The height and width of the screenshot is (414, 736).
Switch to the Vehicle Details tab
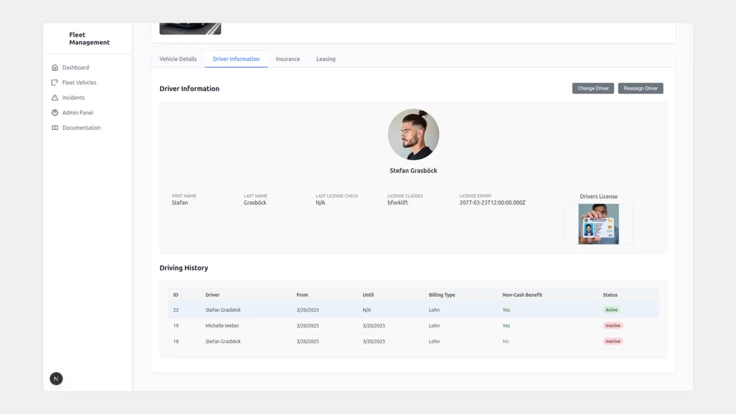click(x=178, y=59)
